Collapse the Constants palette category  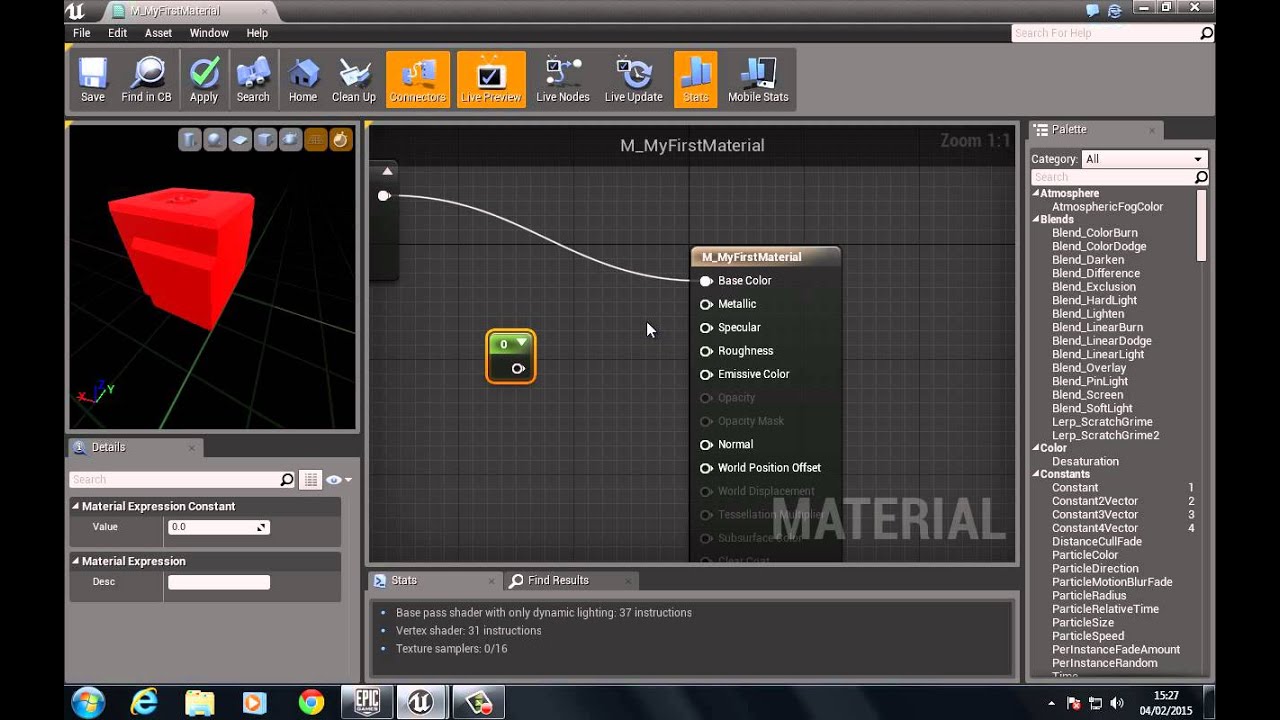(x=1036, y=474)
